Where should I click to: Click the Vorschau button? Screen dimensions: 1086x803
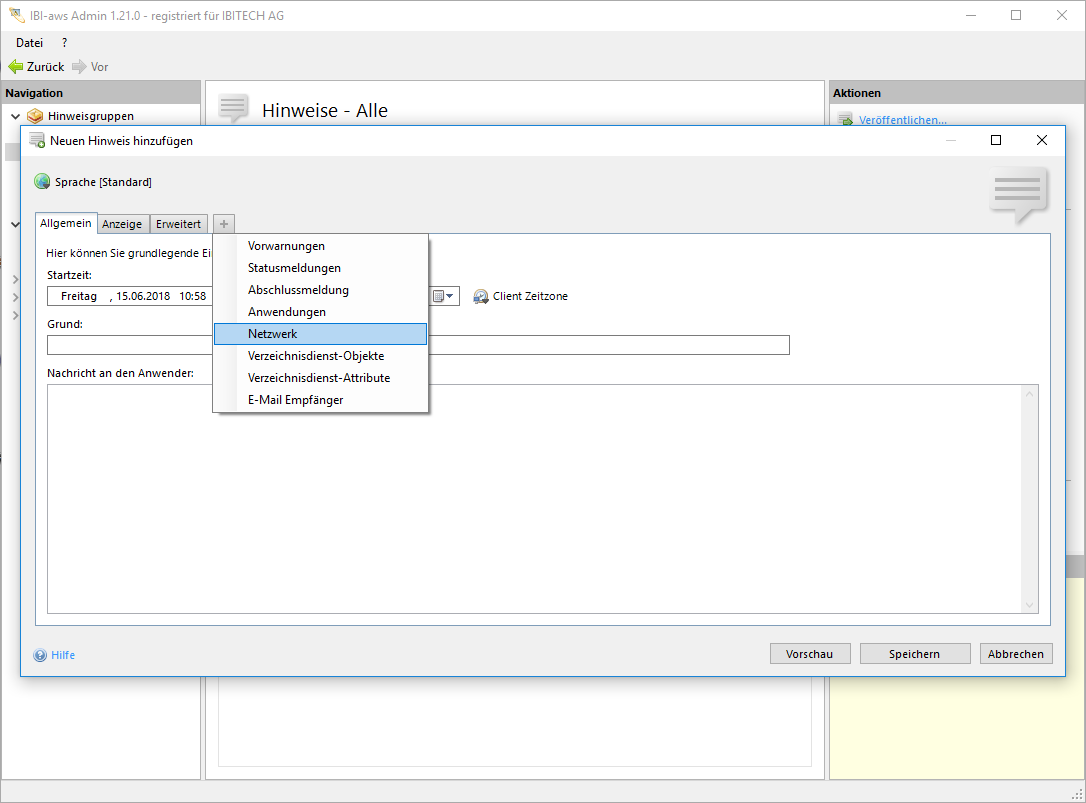click(x=810, y=654)
